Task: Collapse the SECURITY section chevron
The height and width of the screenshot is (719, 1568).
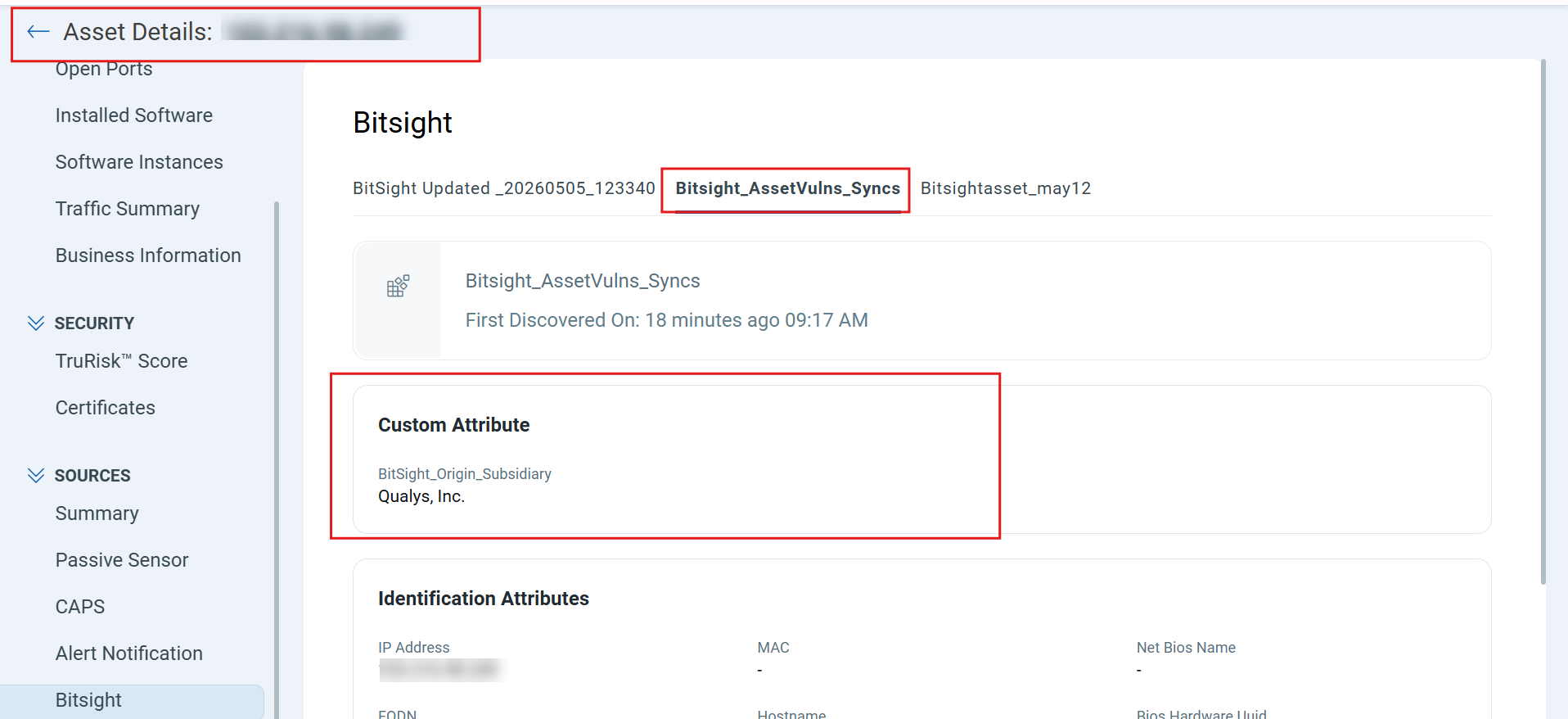Action: [x=35, y=323]
